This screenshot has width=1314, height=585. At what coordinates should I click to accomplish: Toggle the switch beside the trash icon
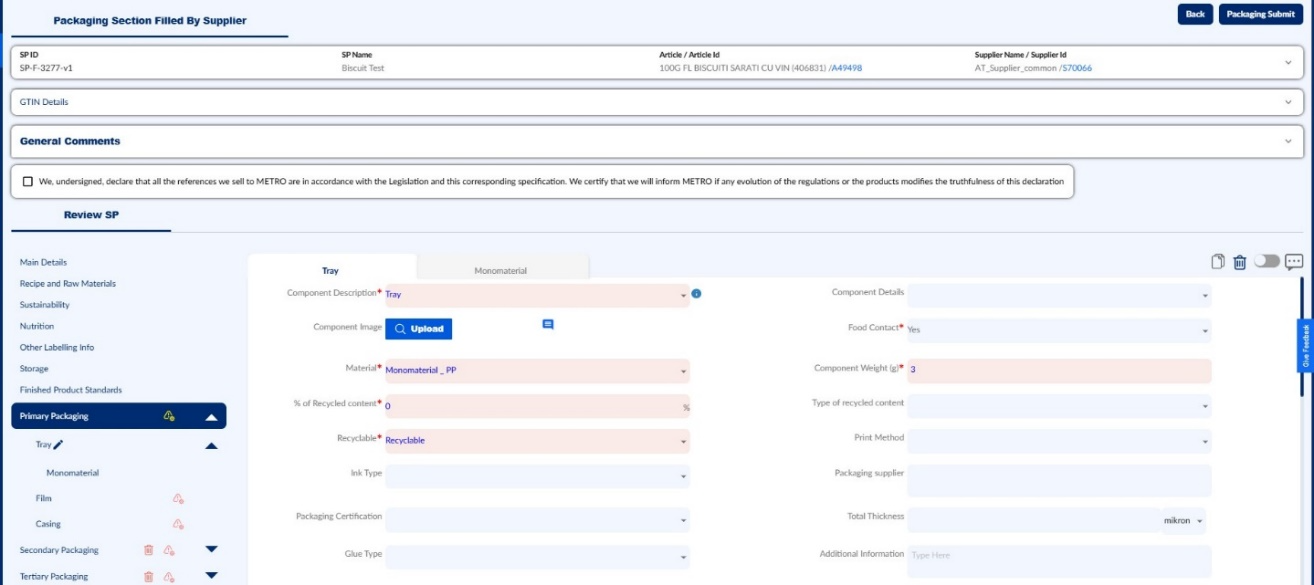[1267, 261]
